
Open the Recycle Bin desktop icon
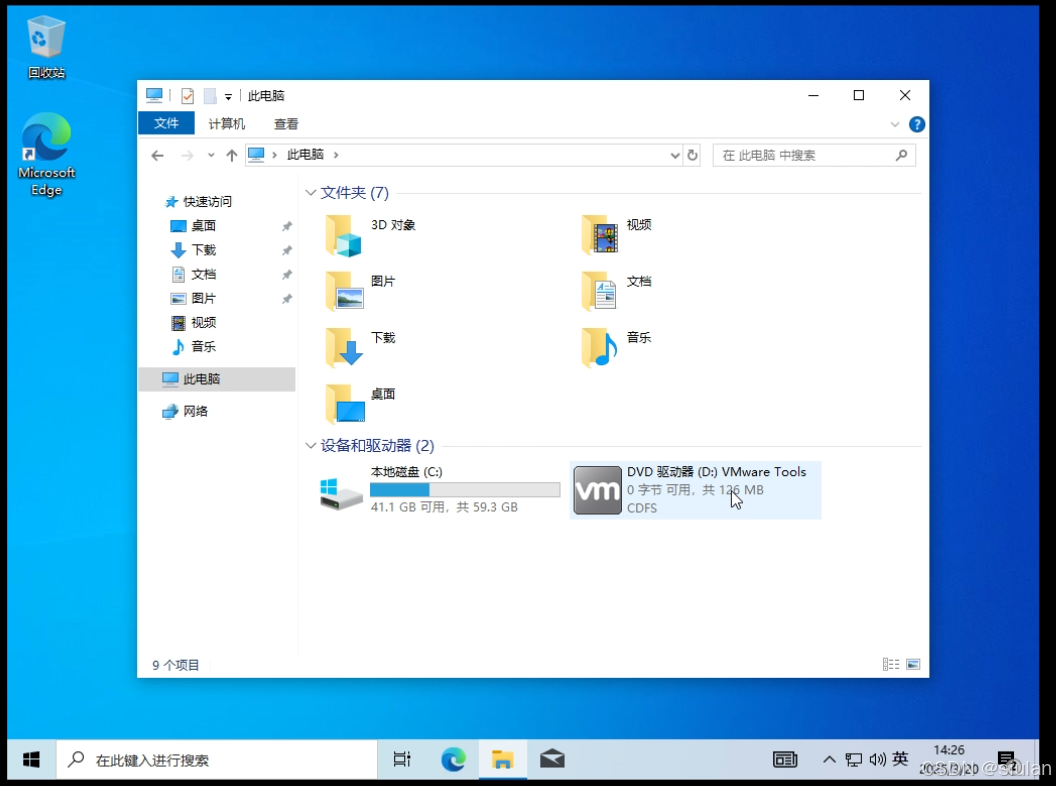point(46,47)
